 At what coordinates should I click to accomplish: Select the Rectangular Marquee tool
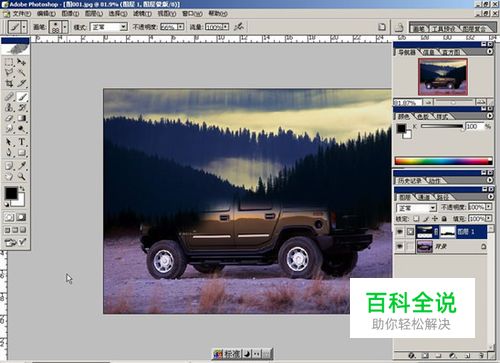click(x=9, y=62)
